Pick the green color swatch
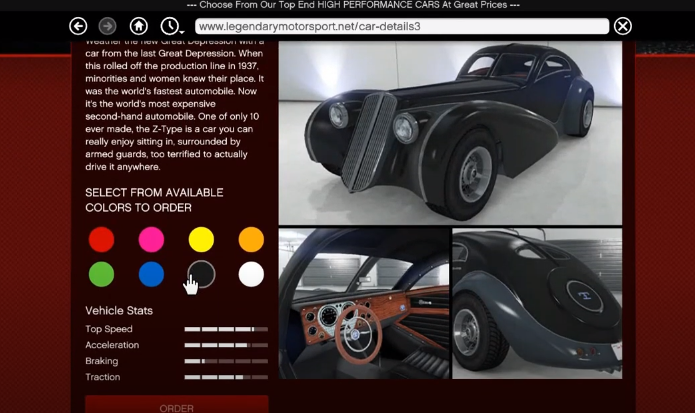Screen dimensions: 695x413 (x=102, y=274)
